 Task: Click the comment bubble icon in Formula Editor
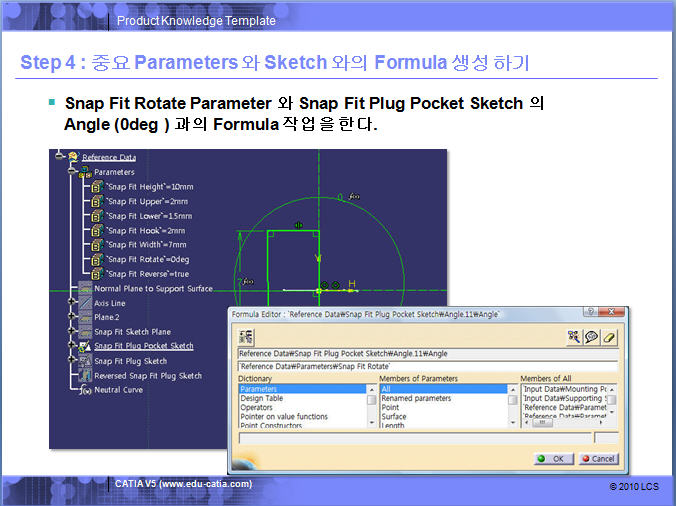click(592, 337)
